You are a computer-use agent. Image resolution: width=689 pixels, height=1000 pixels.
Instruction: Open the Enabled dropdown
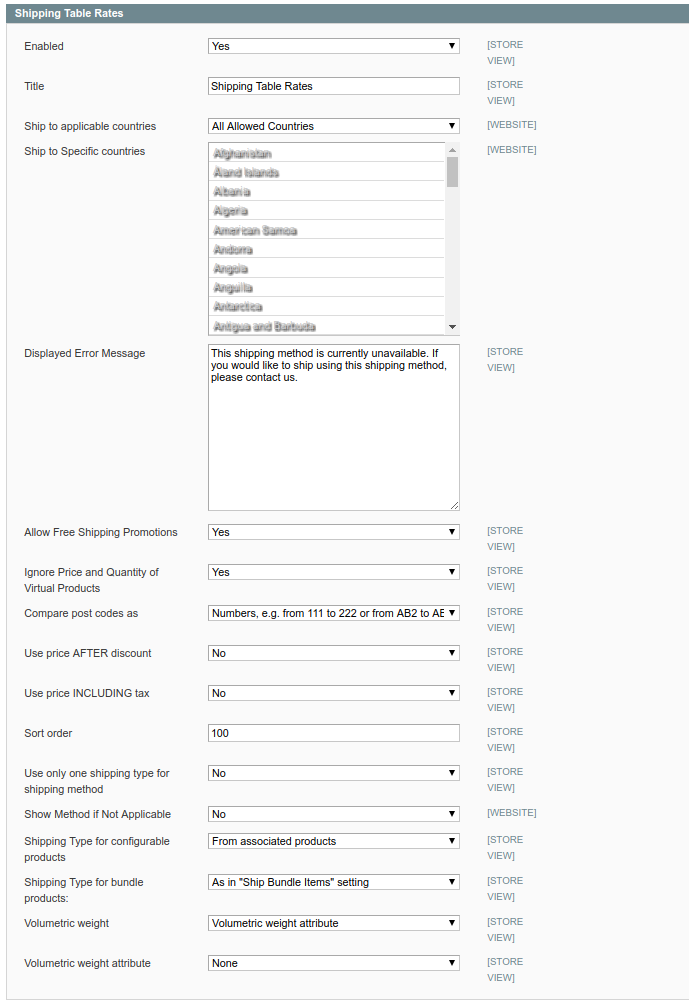coord(333,46)
